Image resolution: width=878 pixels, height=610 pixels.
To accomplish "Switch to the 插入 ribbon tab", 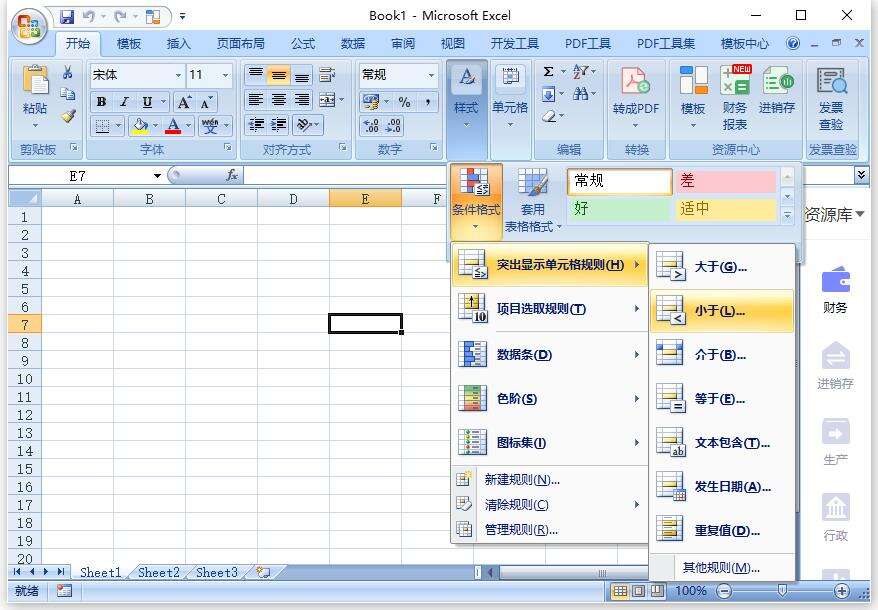I will 179,44.
